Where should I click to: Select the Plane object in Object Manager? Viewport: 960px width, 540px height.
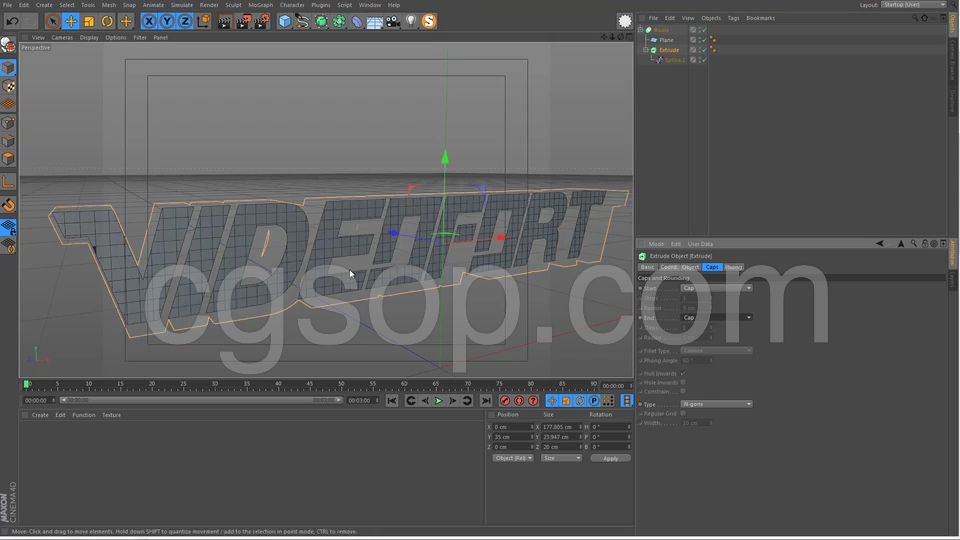(x=666, y=40)
